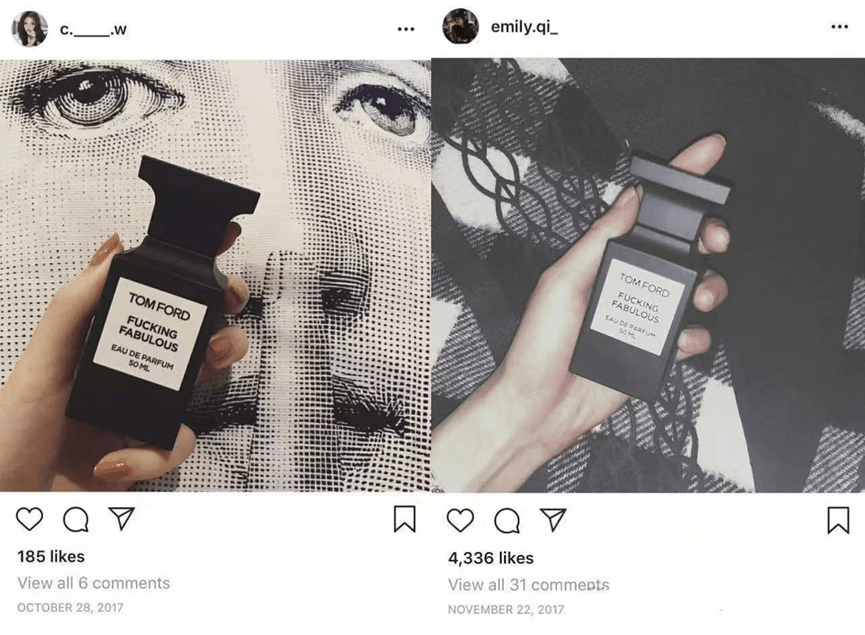Open three-dot options on emily.qi_ post
865x635 pixels.
coord(840,26)
